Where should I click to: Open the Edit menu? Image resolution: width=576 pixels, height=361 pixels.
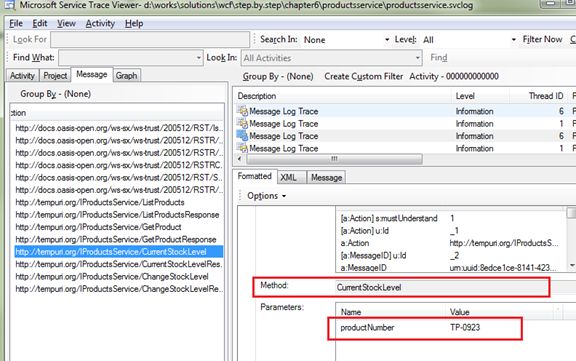40,24
